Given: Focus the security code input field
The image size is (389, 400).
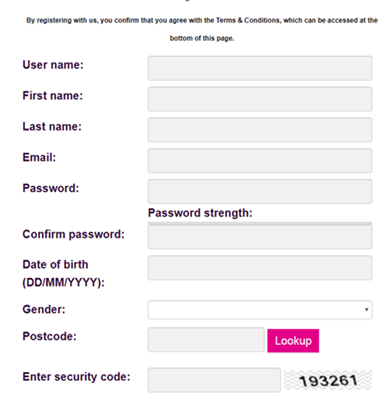Looking at the screenshot, I should click(x=214, y=380).
